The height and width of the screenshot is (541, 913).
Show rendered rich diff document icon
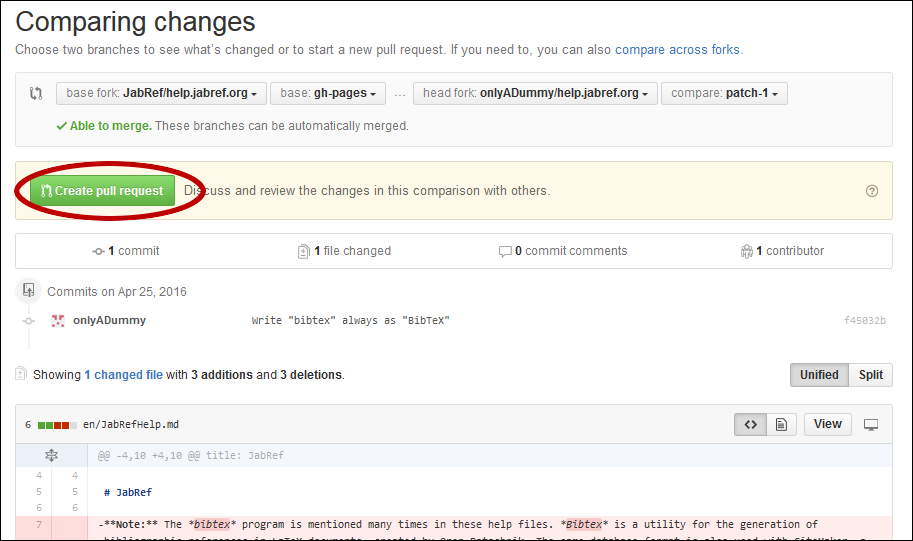[781, 425]
